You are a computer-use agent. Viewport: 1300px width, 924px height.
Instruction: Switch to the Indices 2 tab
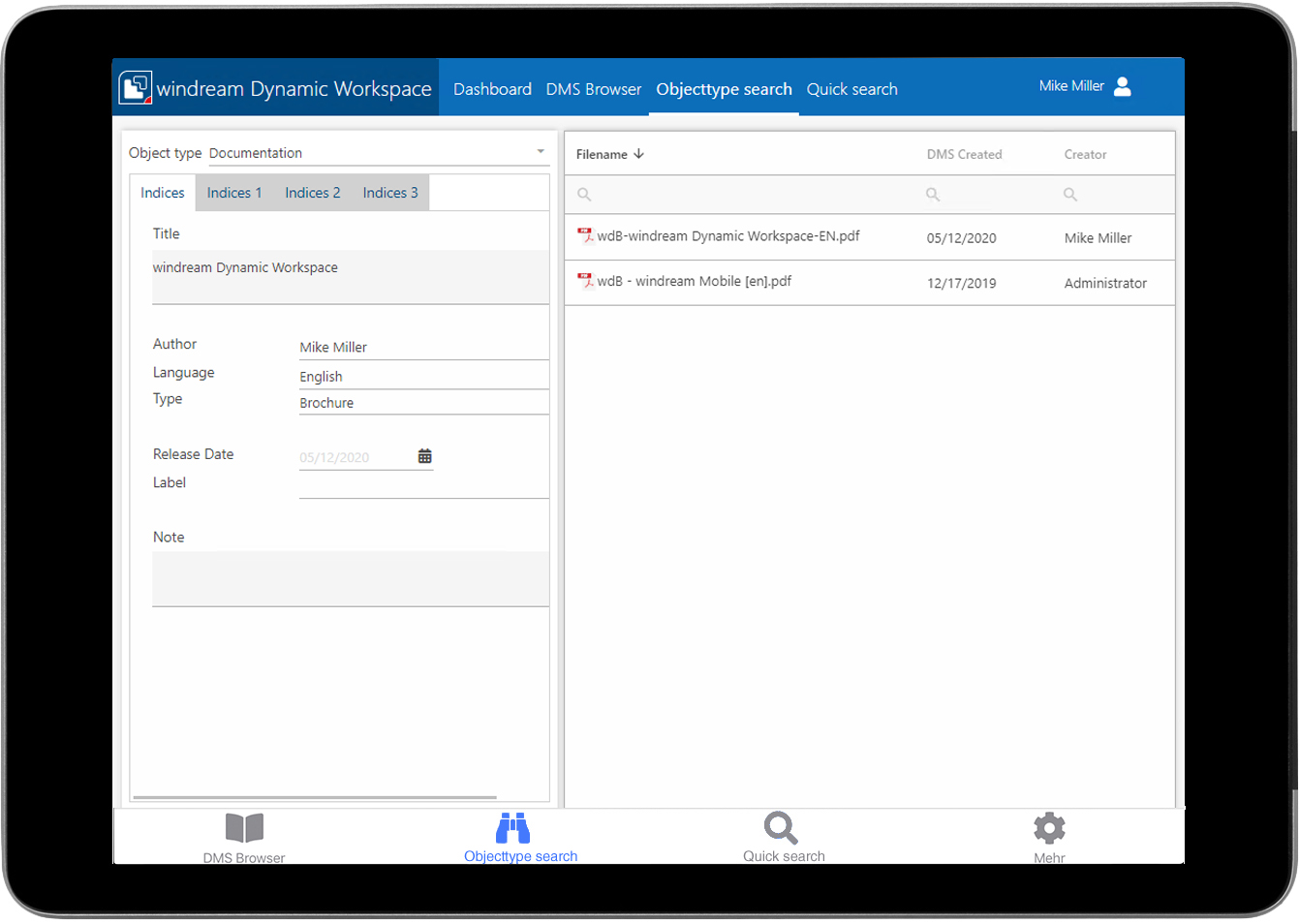(x=313, y=193)
